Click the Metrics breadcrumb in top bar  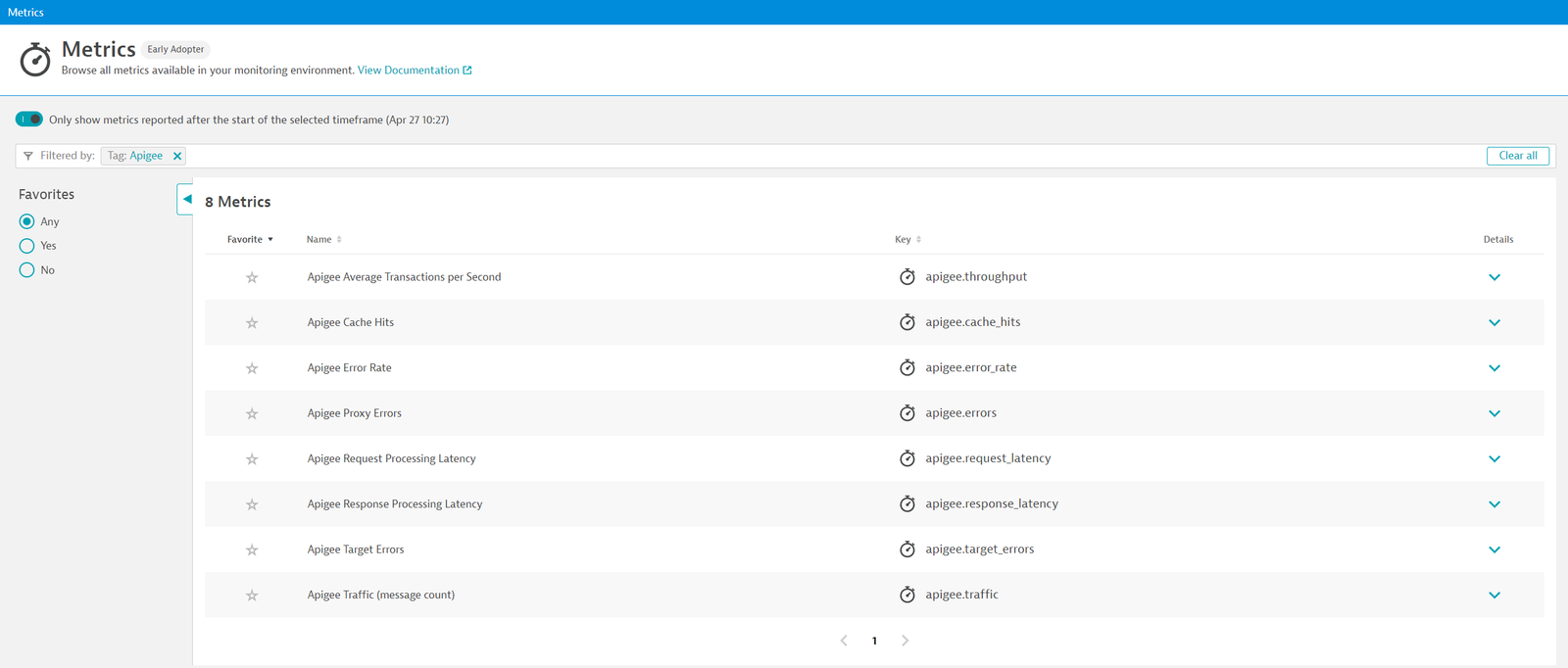(25, 12)
